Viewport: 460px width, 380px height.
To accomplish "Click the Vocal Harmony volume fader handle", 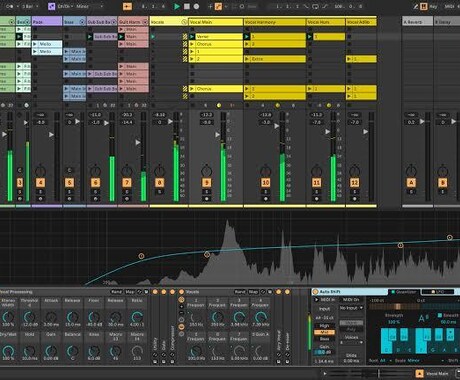I will 276,126.
